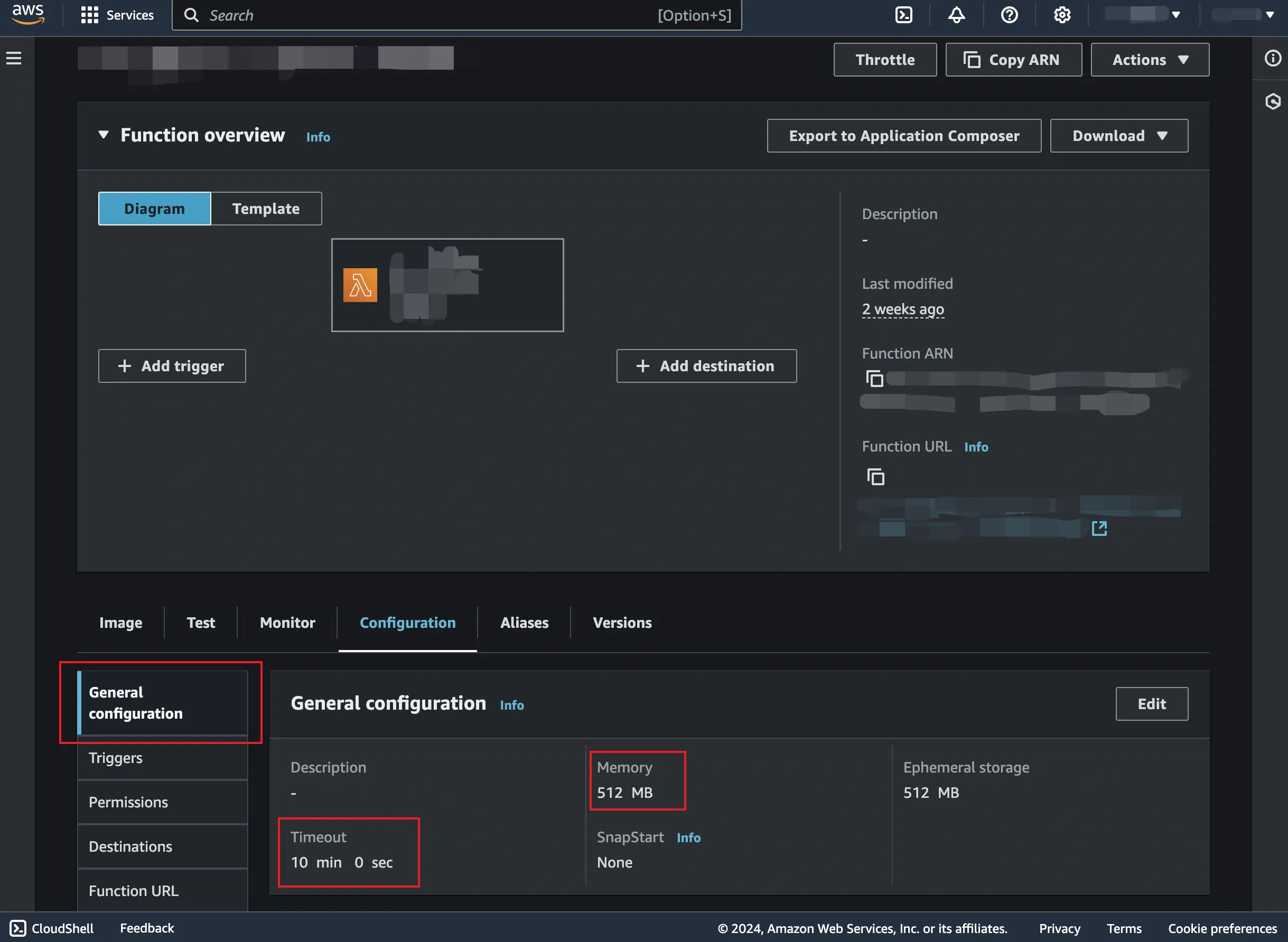Switch to the Monitor tab
Viewport: 1288px width, 942px height.
coord(287,623)
